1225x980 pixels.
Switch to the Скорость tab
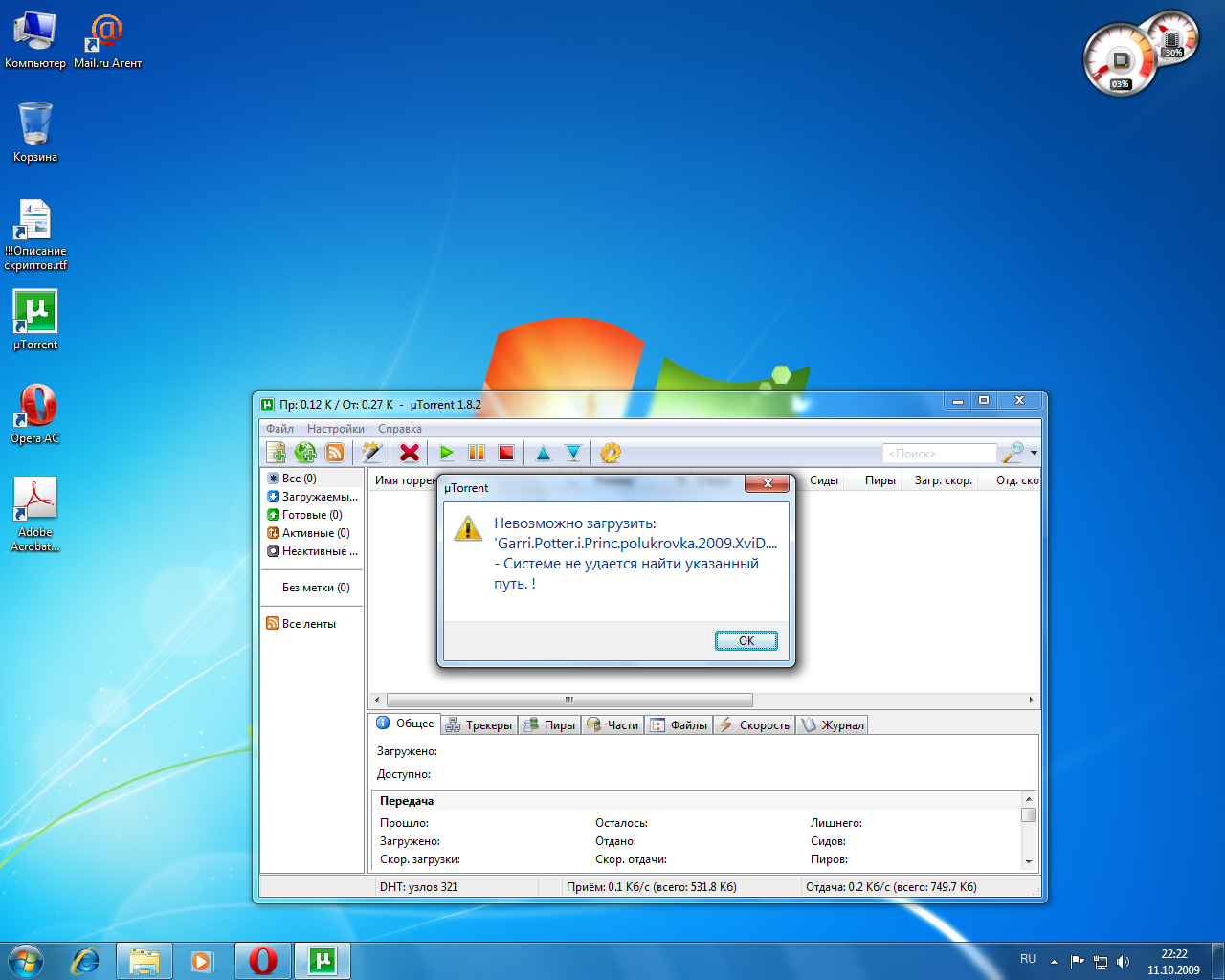(754, 725)
